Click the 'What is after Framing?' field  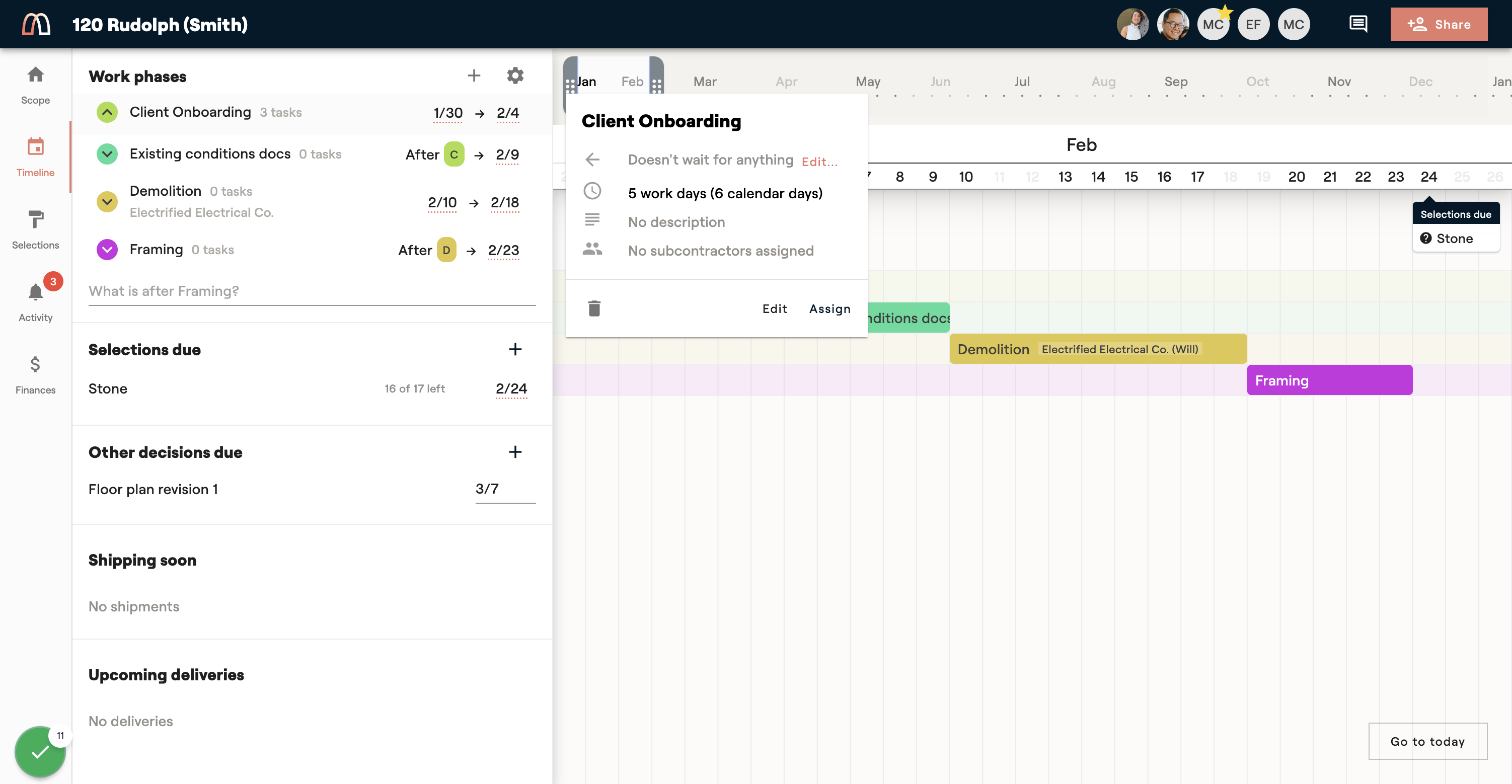[x=312, y=291]
